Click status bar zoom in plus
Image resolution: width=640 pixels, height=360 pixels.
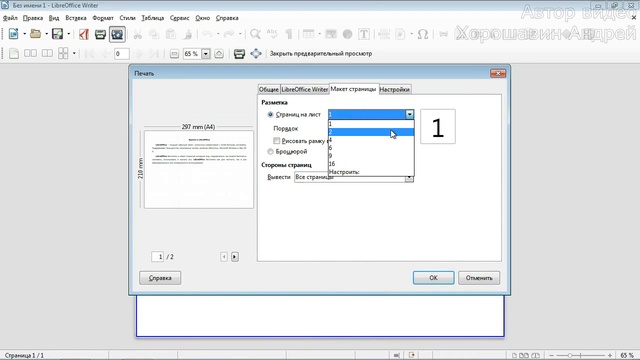(x=610, y=356)
